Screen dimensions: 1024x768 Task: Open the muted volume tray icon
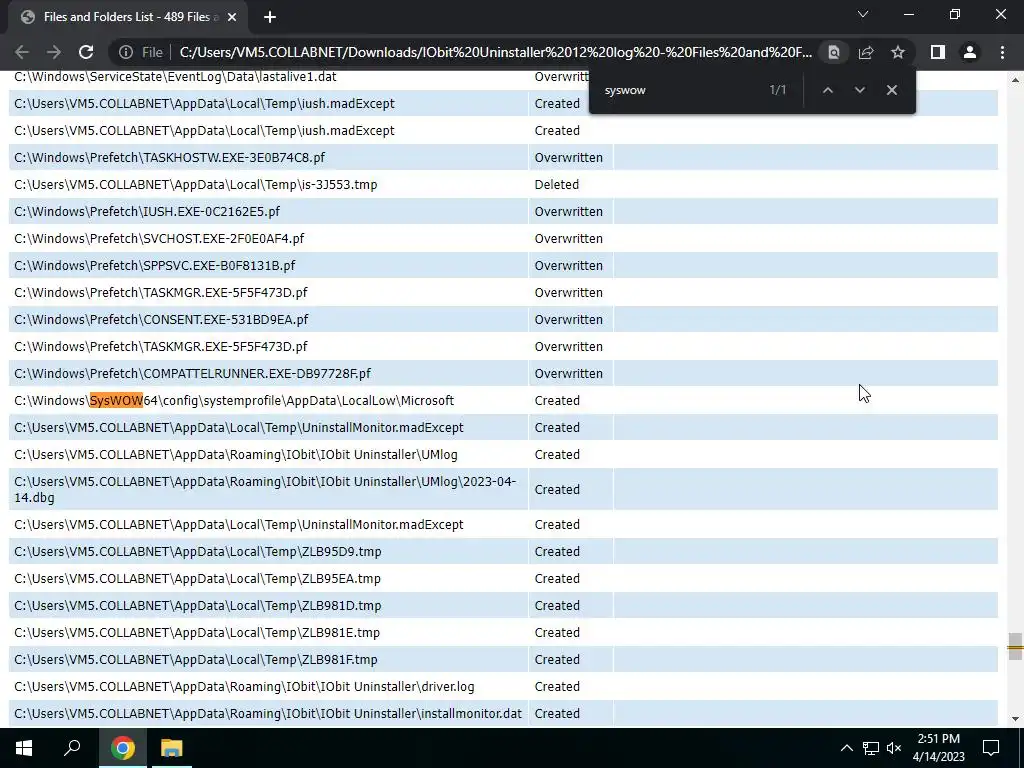(894, 748)
